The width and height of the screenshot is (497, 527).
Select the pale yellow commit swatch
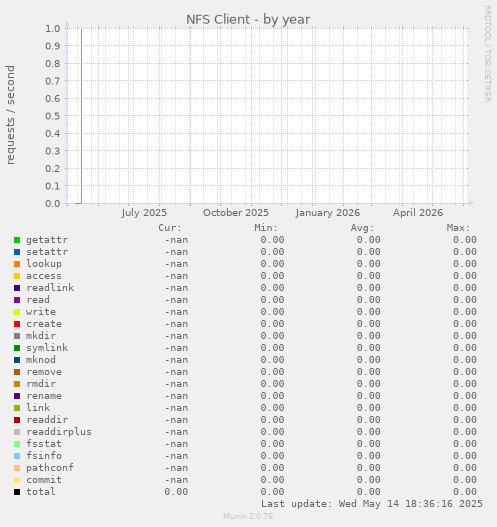coord(17,480)
